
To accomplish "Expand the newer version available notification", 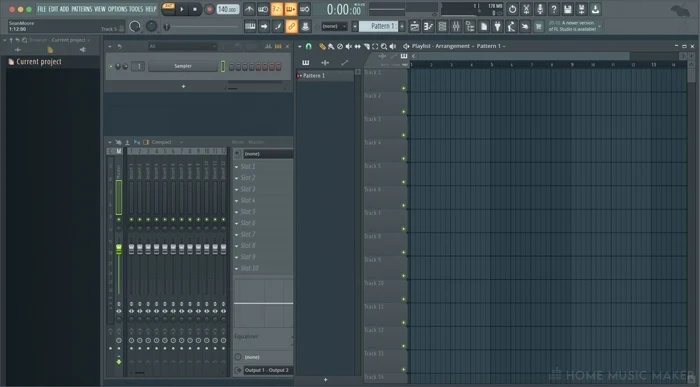I will (600, 26).
